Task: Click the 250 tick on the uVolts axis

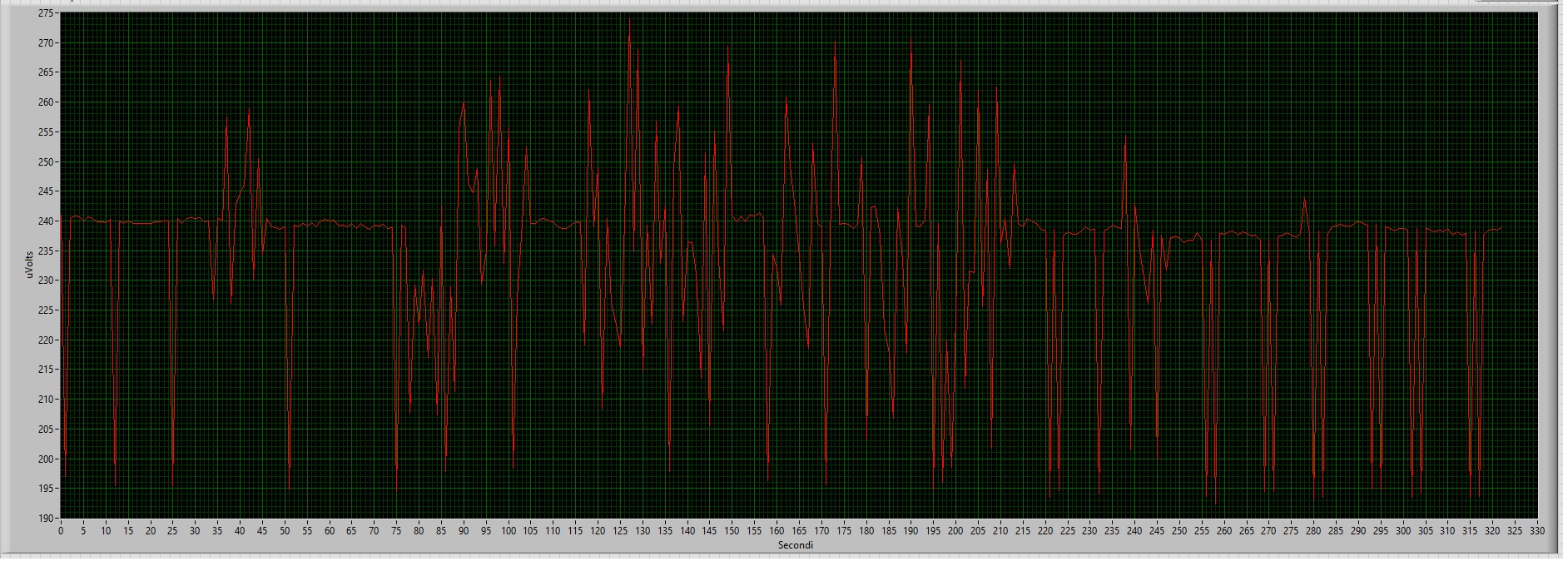Action: (x=46, y=162)
